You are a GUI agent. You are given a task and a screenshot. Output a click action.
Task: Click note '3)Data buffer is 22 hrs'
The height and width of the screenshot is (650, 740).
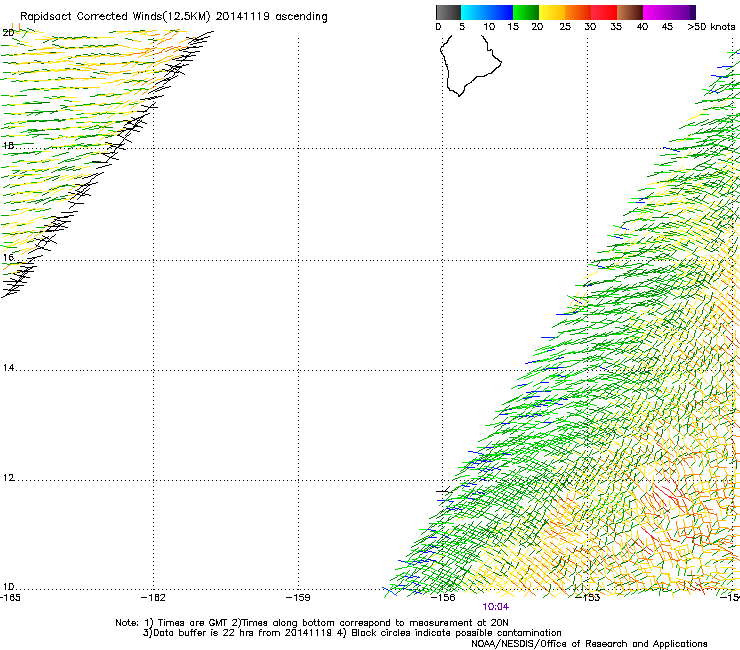point(198,633)
